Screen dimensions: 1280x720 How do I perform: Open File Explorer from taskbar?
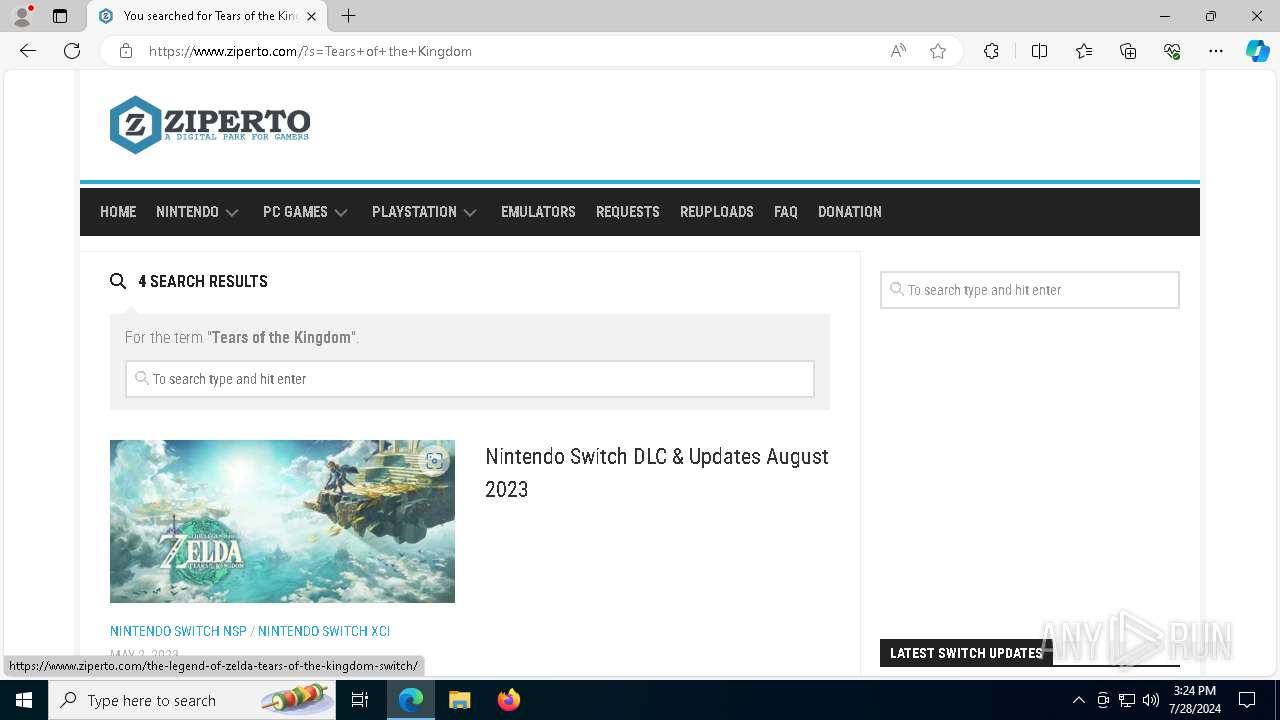pyautogui.click(x=459, y=700)
